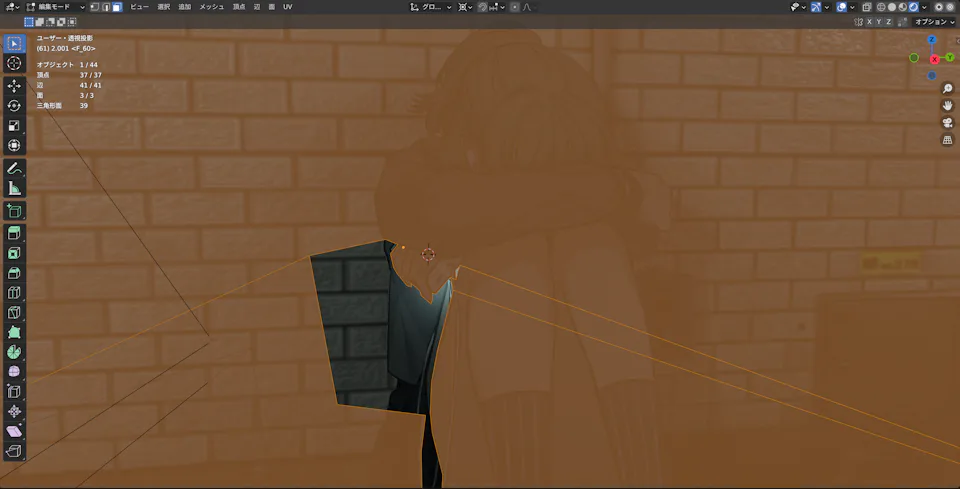Open the ビュー menu

click(x=139, y=7)
